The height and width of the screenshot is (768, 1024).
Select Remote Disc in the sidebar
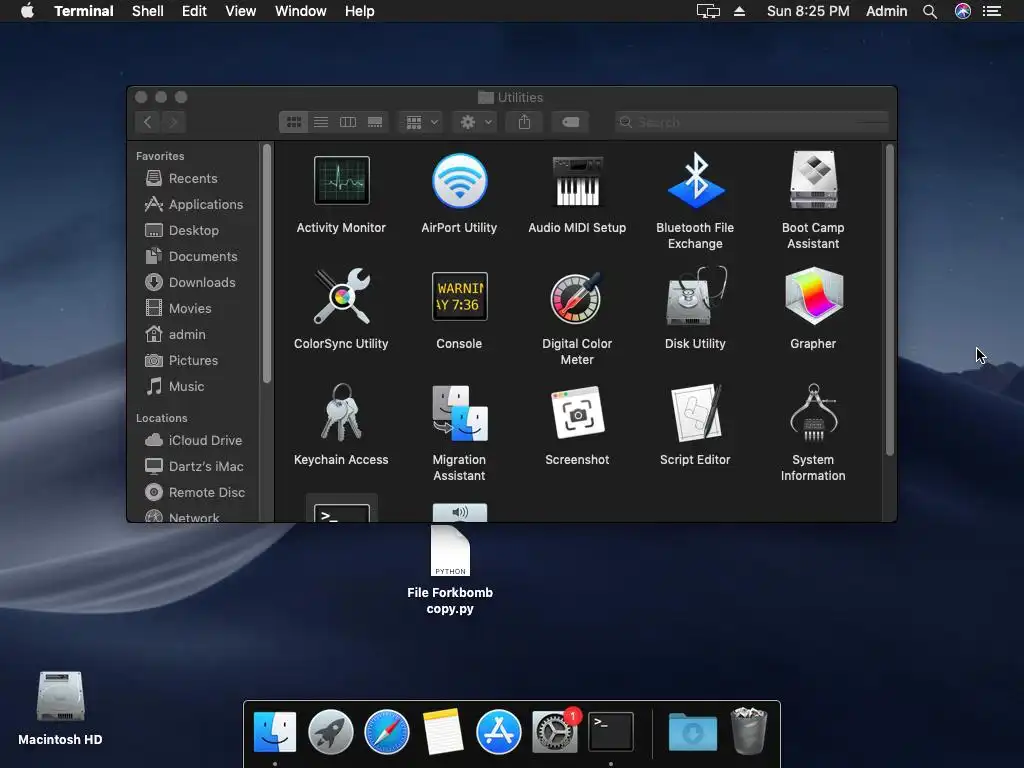pos(195,492)
